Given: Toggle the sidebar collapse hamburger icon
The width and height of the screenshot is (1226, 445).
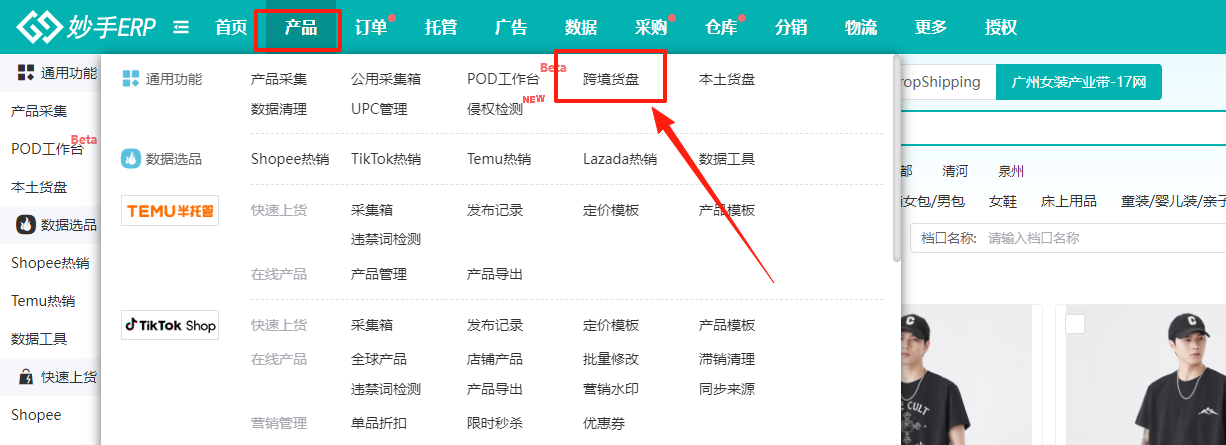Looking at the screenshot, I should (x=181, y=27).
